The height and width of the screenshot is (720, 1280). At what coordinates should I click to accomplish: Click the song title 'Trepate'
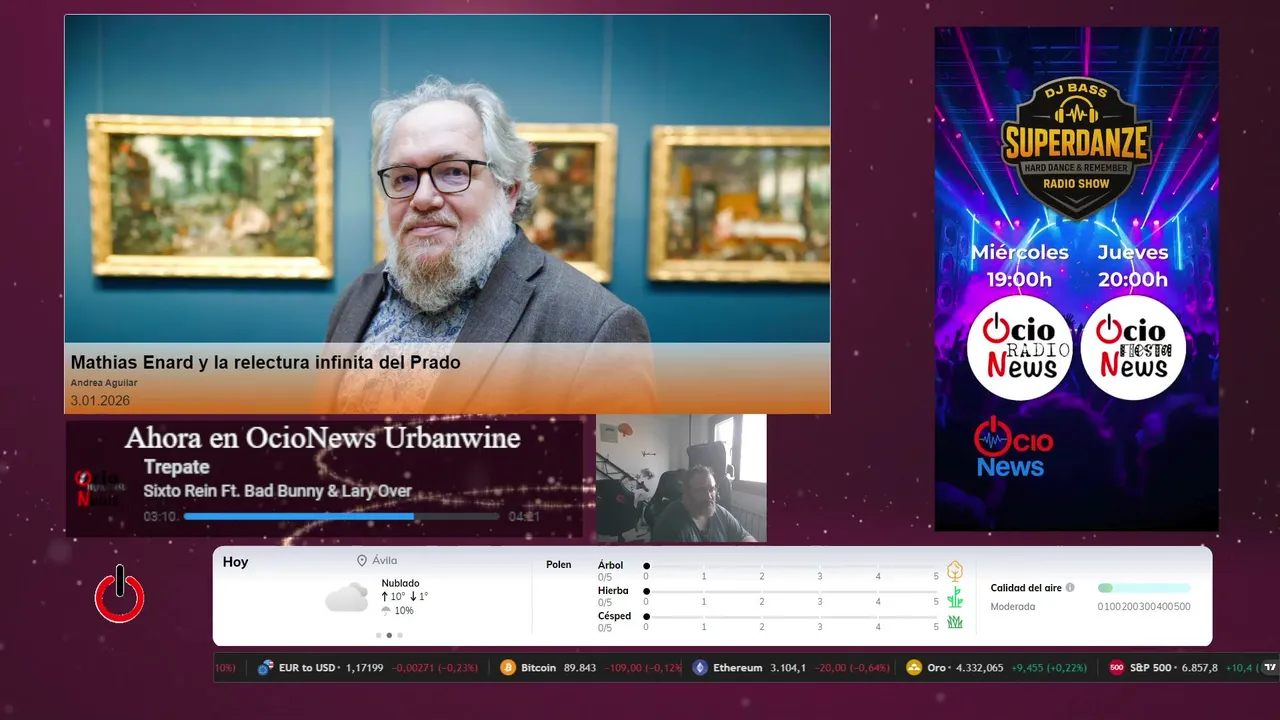coord(176,467)
